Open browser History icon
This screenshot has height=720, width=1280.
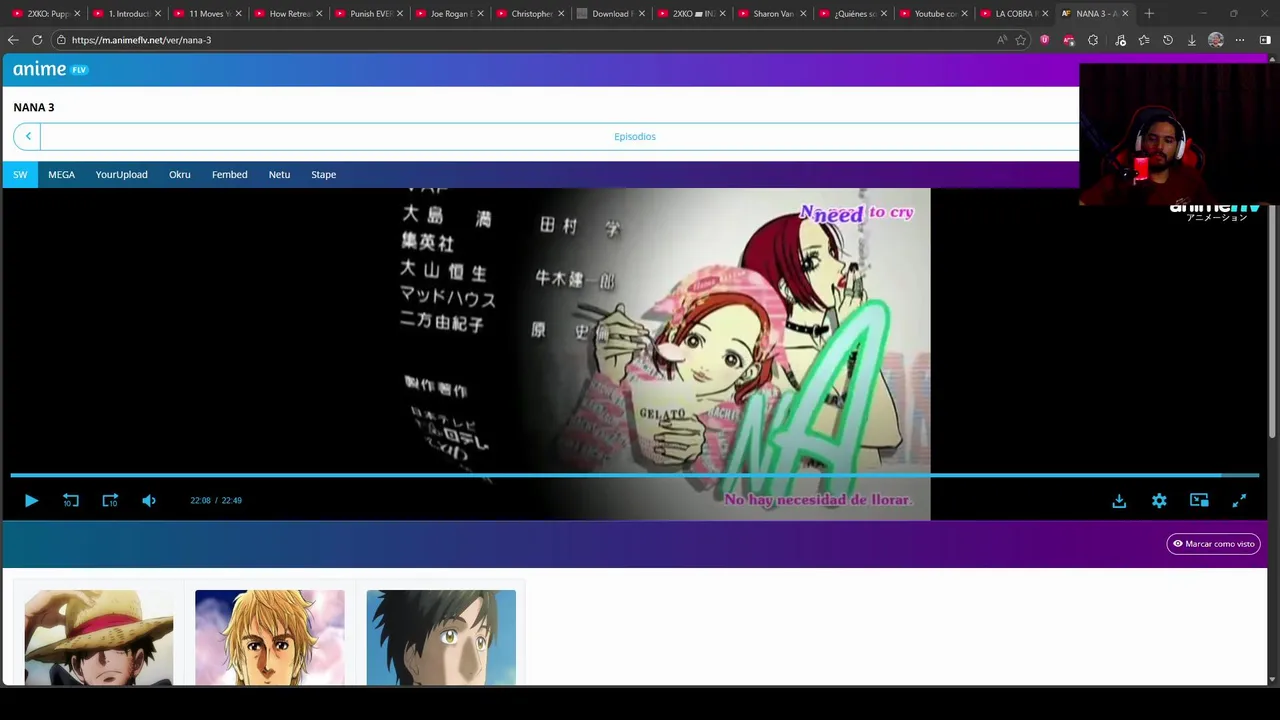click(1167, 40)
